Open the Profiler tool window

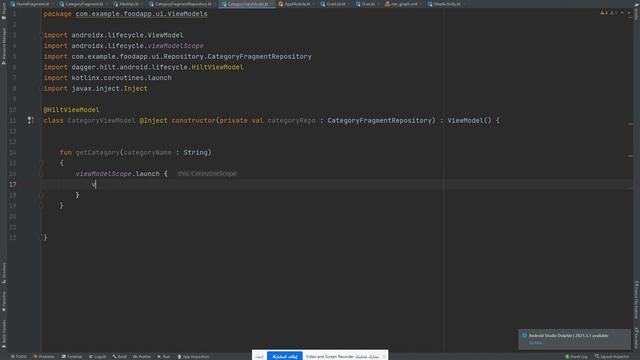tap(142, 357)
